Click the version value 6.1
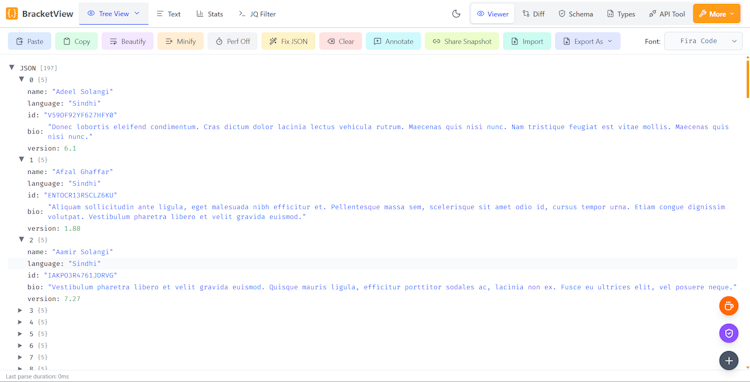 pos(70,148)
